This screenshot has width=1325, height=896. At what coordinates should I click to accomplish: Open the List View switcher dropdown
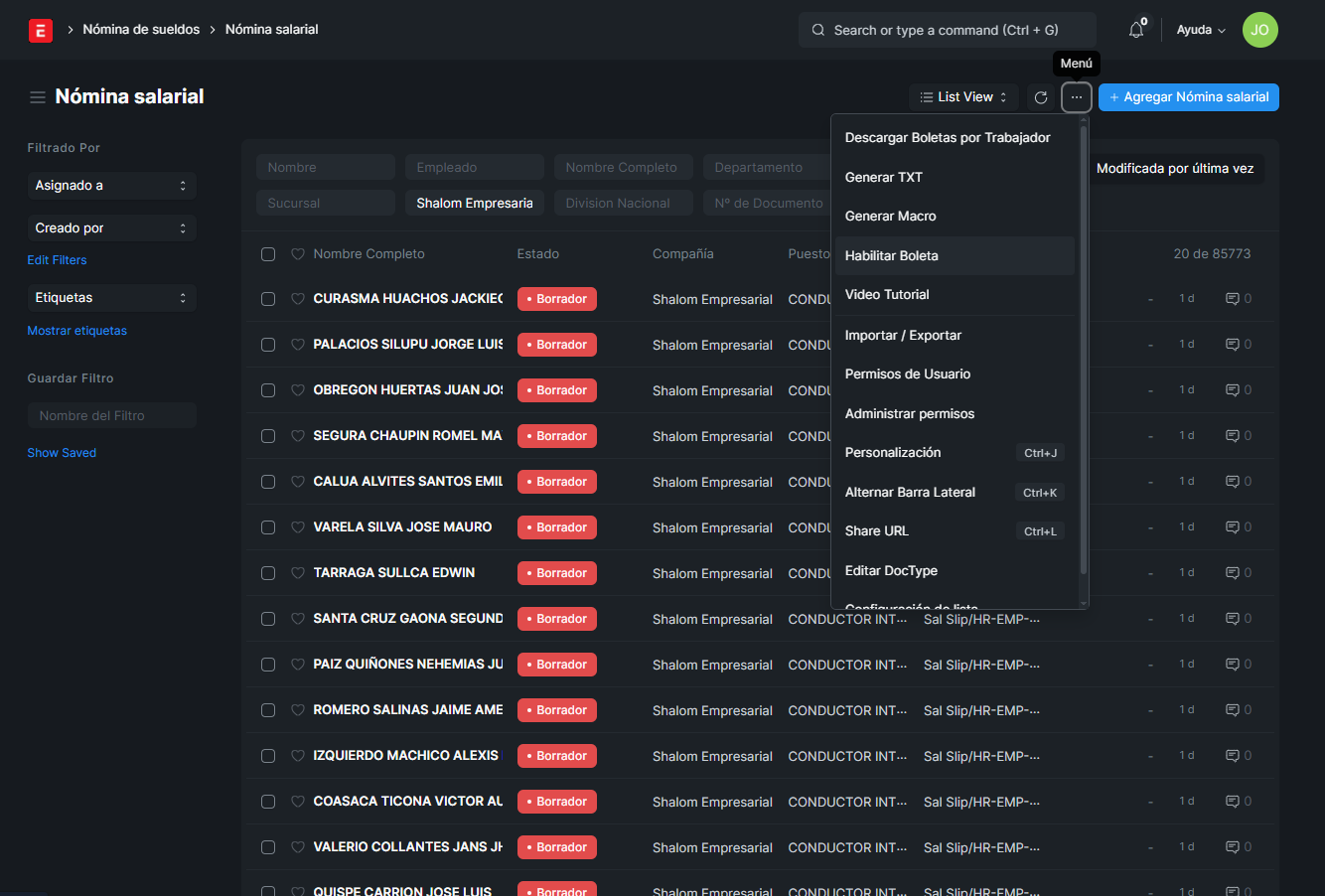(x=963, y=97)
